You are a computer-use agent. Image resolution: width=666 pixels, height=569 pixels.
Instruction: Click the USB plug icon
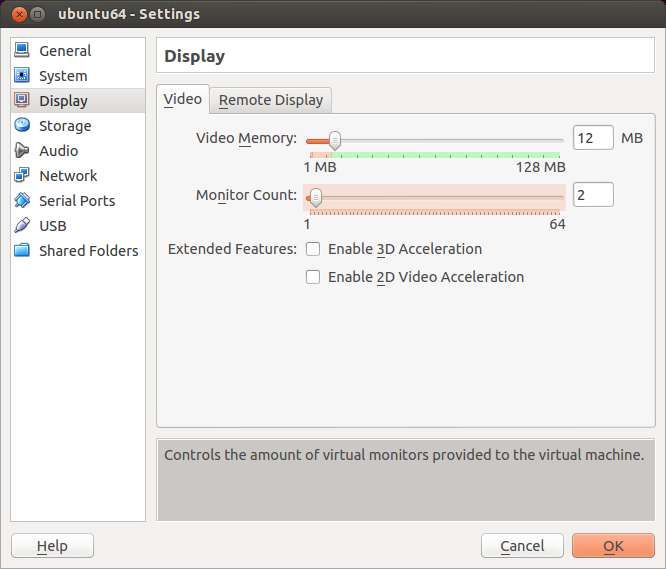(22, 225)
